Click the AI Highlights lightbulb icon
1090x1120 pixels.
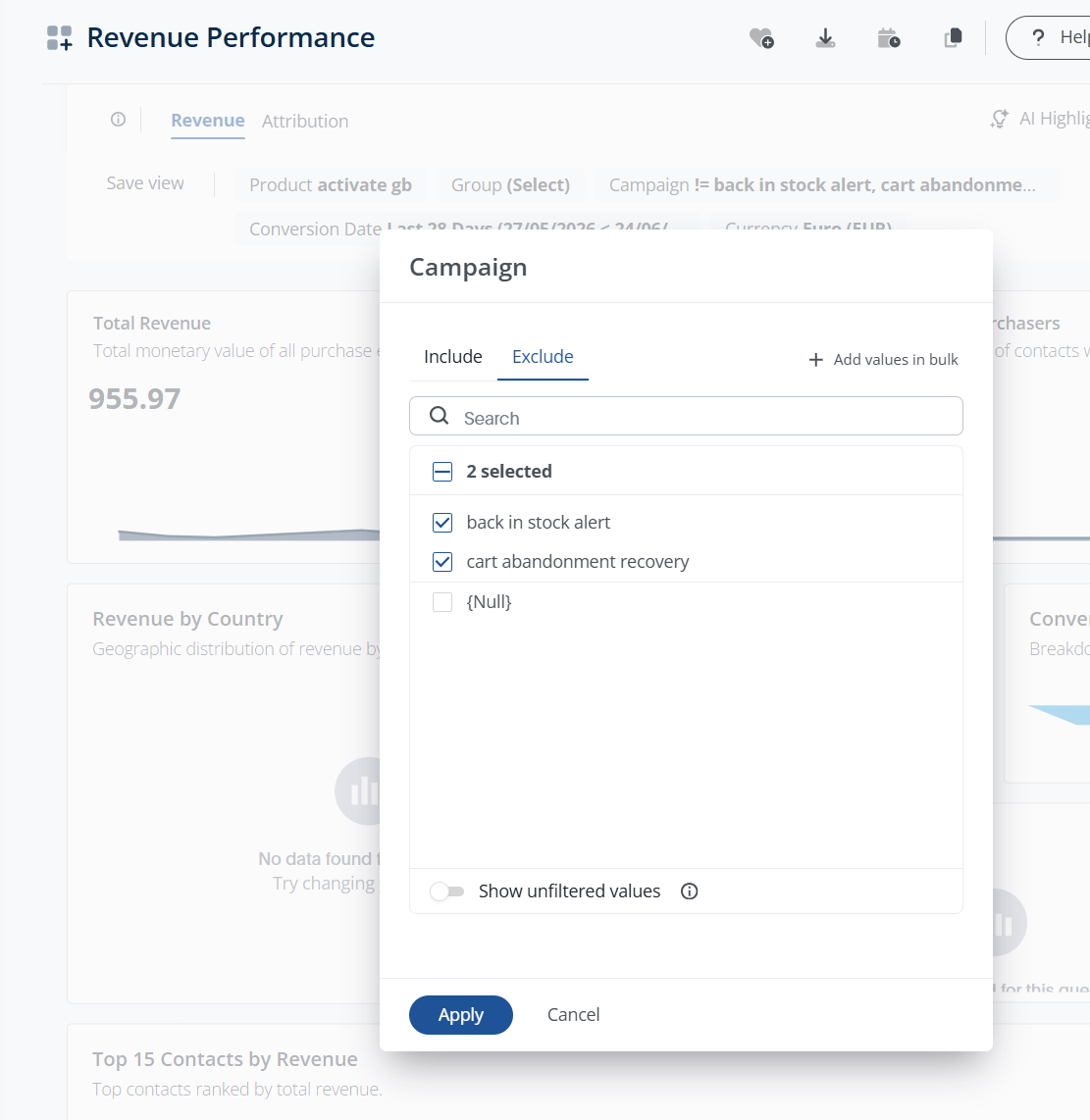pyautogui.click(x=999, y=119)
